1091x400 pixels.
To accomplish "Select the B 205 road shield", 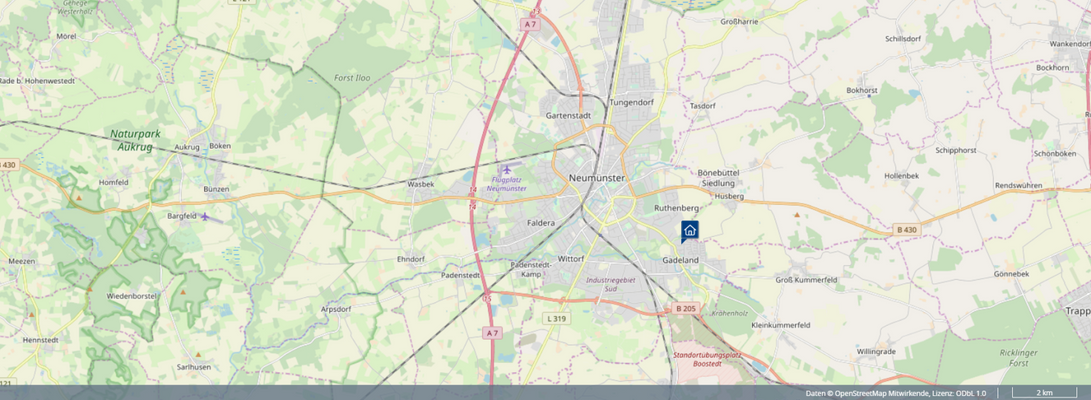I will [685, 308].
